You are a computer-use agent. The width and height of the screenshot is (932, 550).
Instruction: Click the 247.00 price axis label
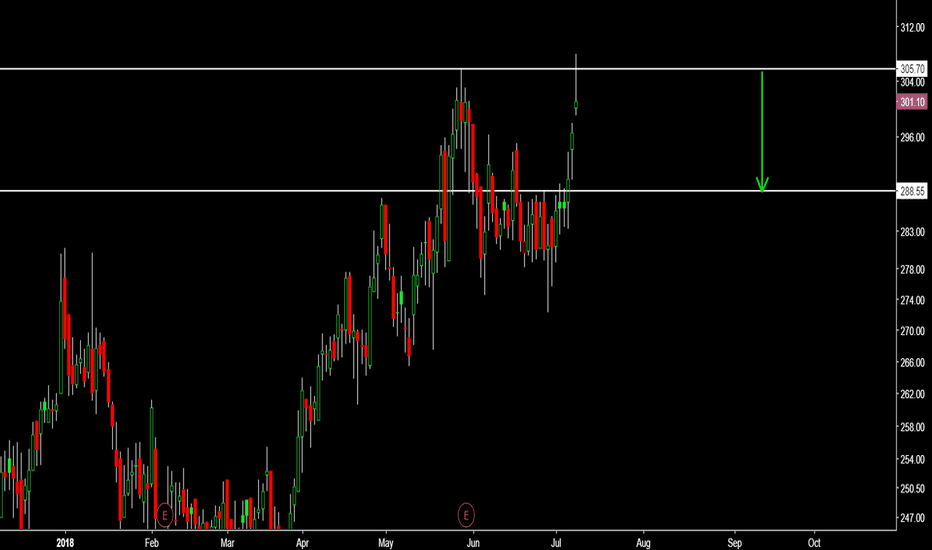click(912, 518)
